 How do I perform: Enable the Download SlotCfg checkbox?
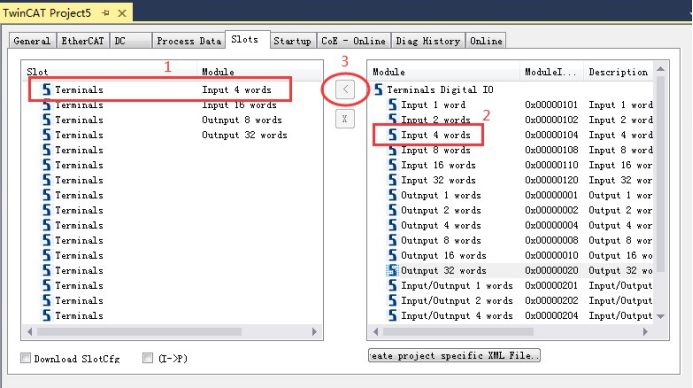26,358
